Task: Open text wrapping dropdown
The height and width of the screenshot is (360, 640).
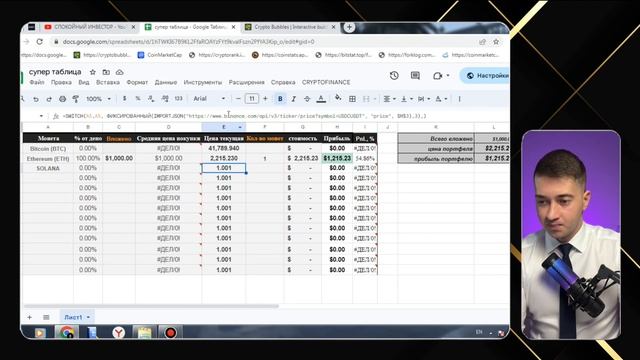Action: 423,98
